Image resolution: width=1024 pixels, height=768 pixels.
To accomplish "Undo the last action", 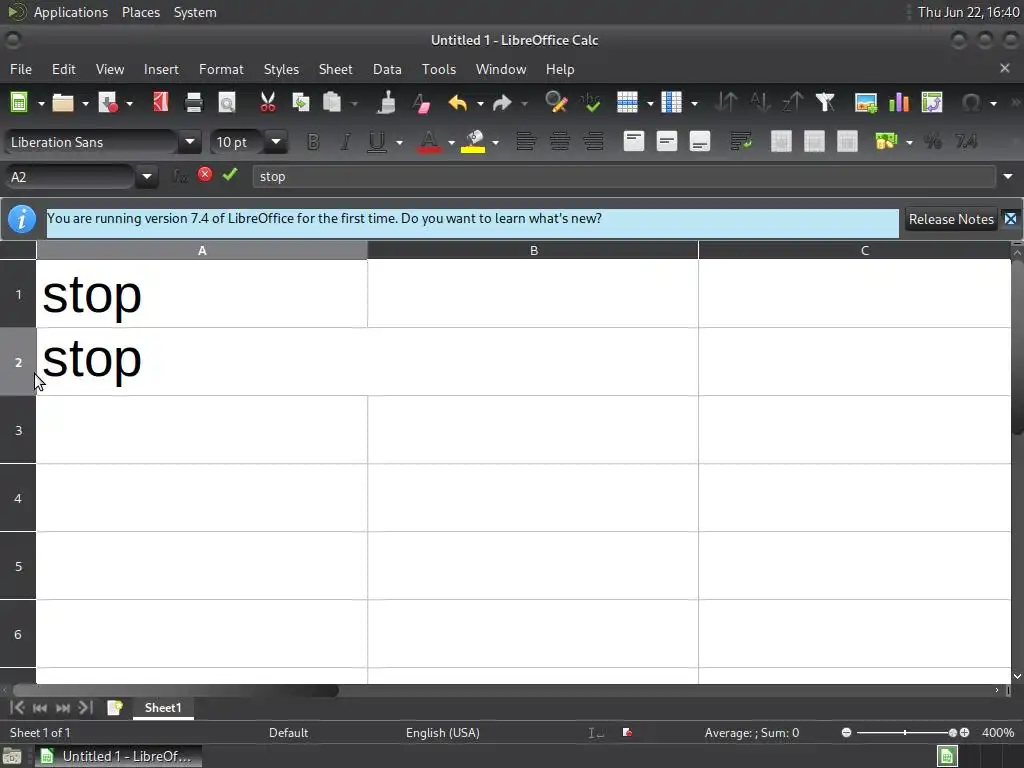I will coord(458,103).
